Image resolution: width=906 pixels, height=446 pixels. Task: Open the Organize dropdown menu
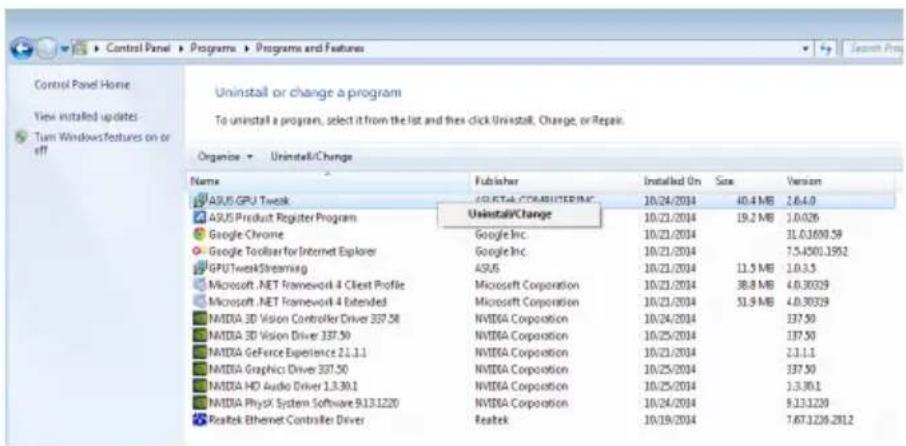[x=225, y=157]
